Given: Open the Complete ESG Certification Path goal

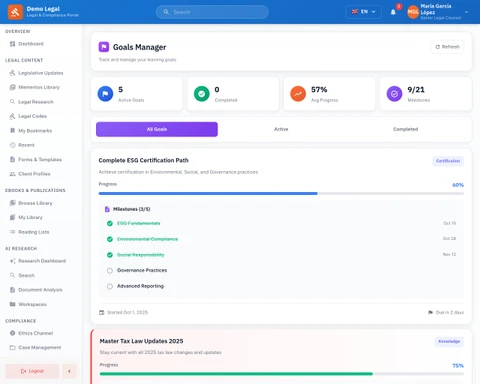Looking at the screenshot, I should click(143, 160).
